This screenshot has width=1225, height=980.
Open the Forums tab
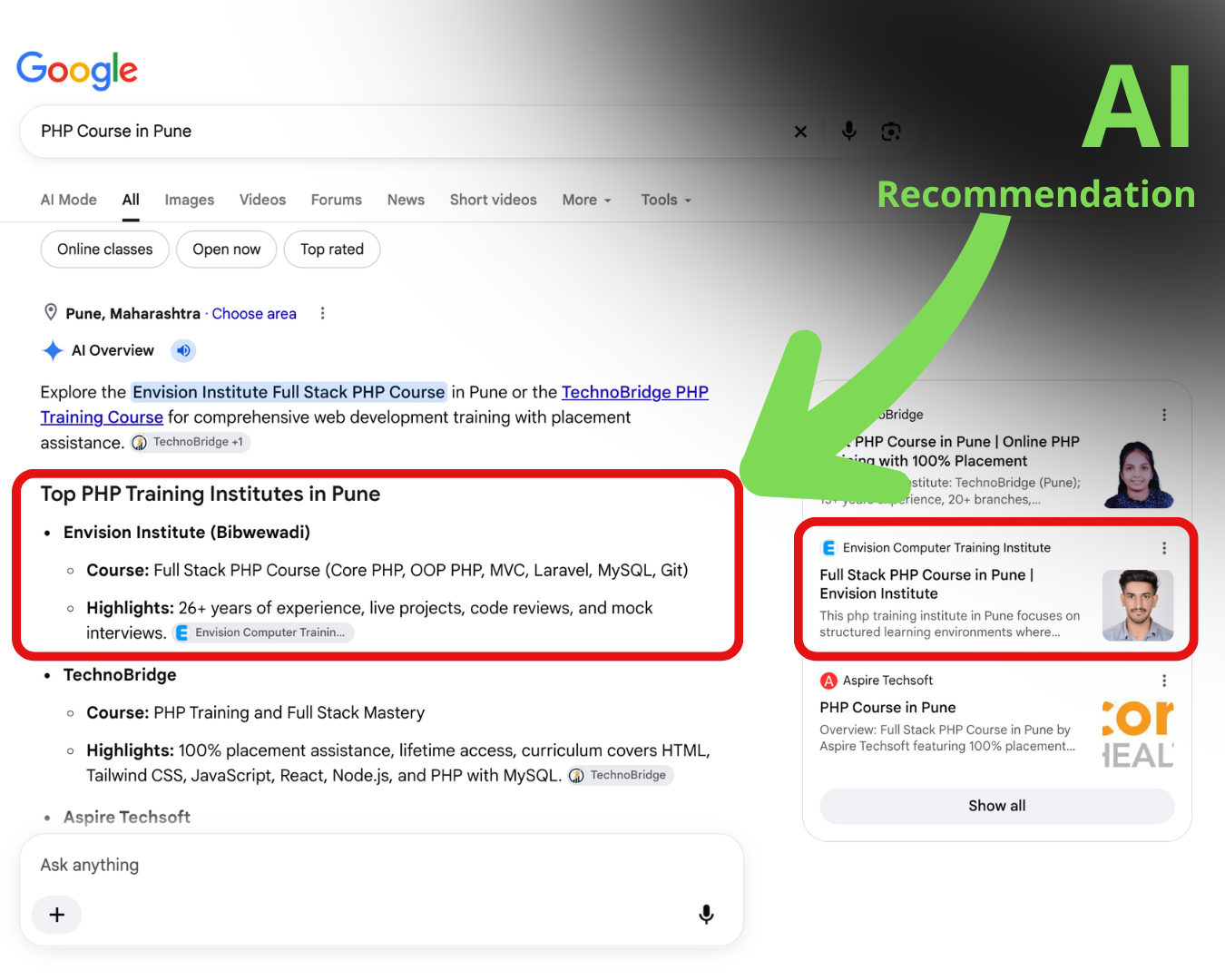tap(337, 200)
